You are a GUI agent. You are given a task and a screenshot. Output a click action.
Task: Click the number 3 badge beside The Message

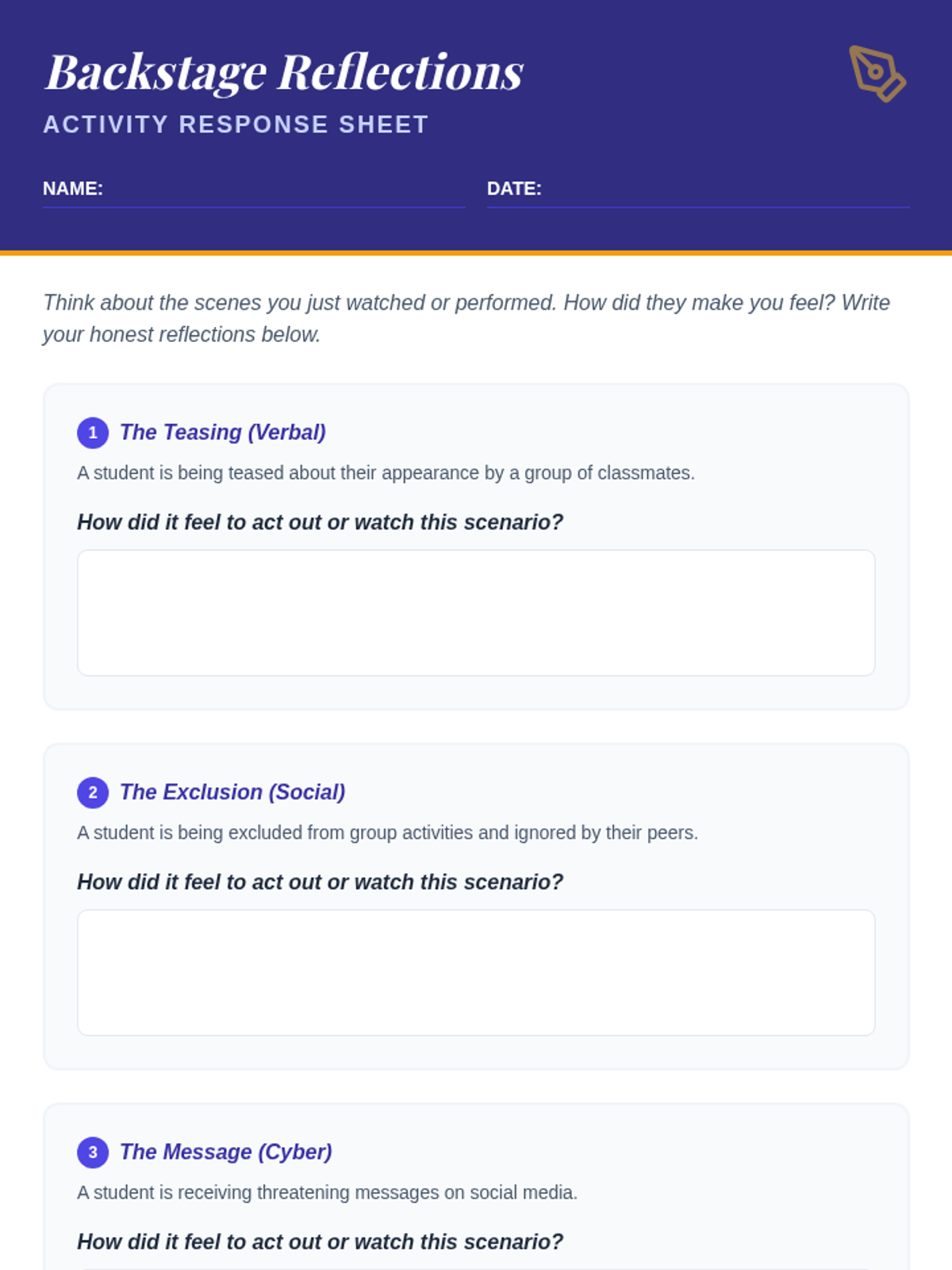[93, 1152]
